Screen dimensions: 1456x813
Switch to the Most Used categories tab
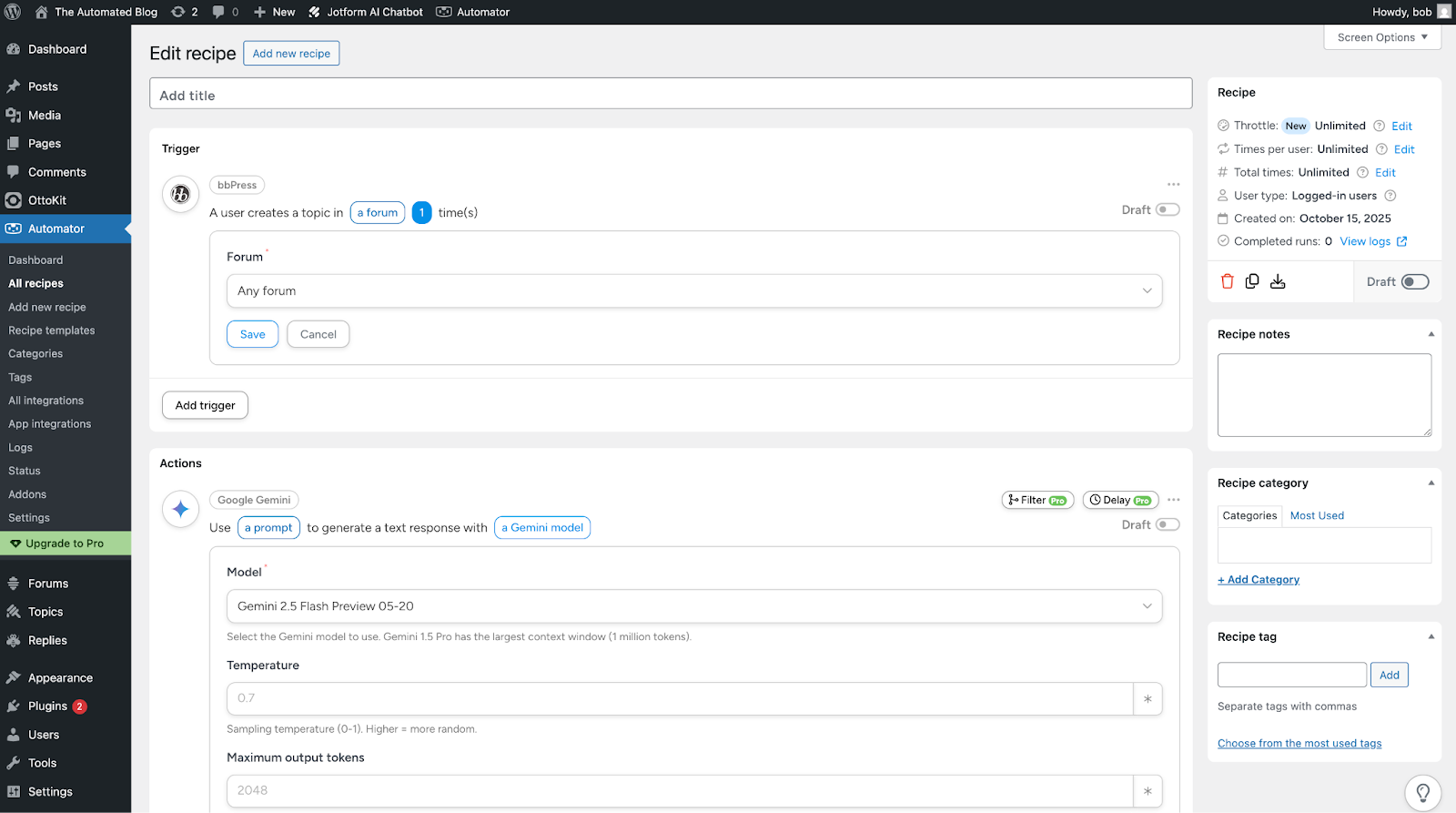1317,515
